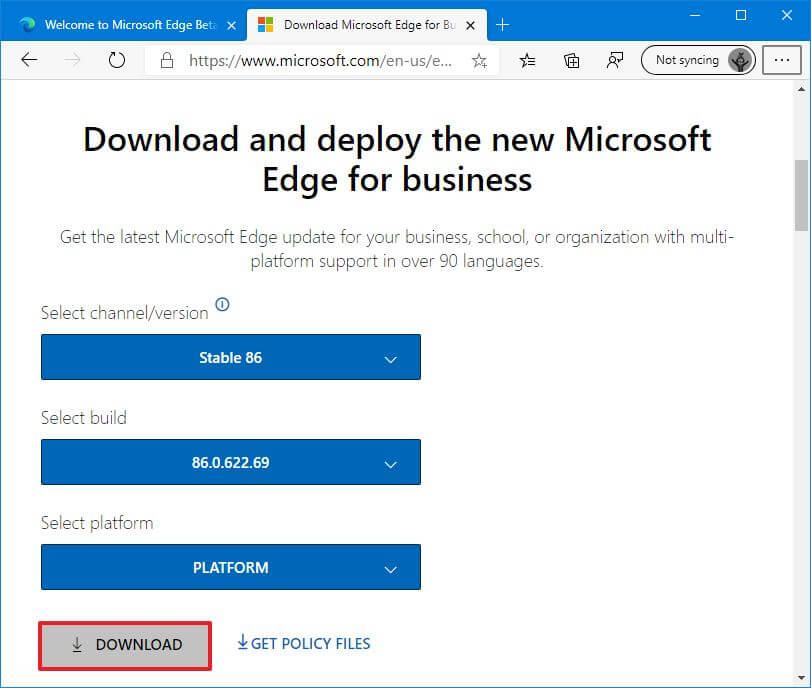Open the Collections icon in toolbar

point(572,60)
